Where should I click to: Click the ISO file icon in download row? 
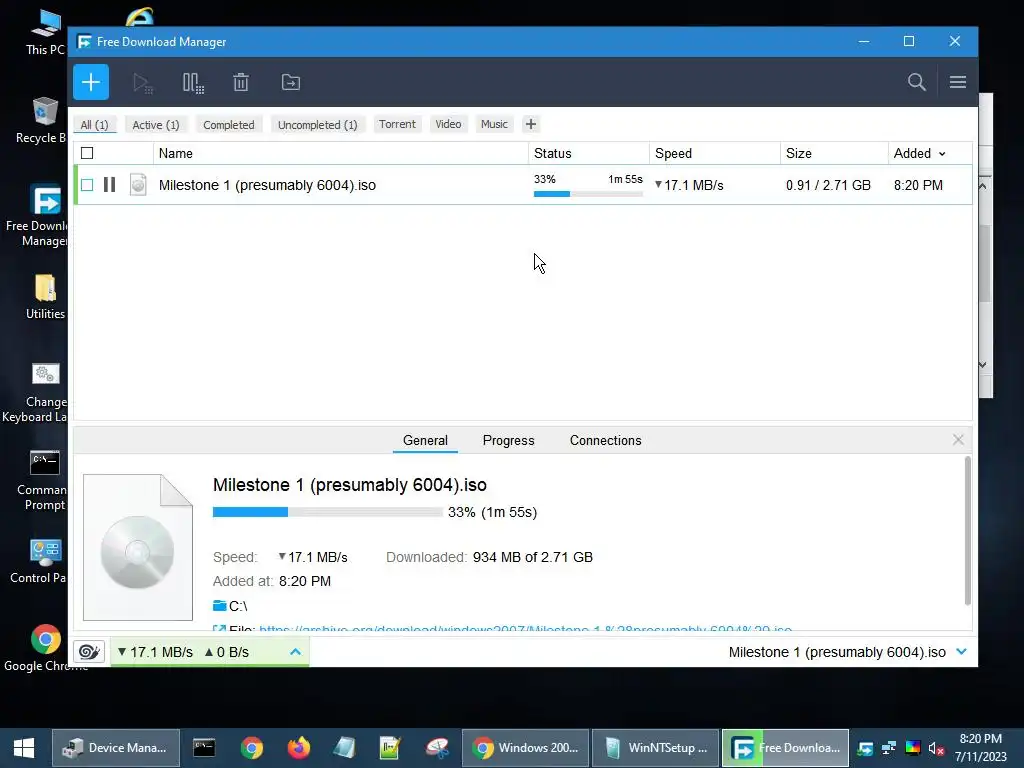138,185
